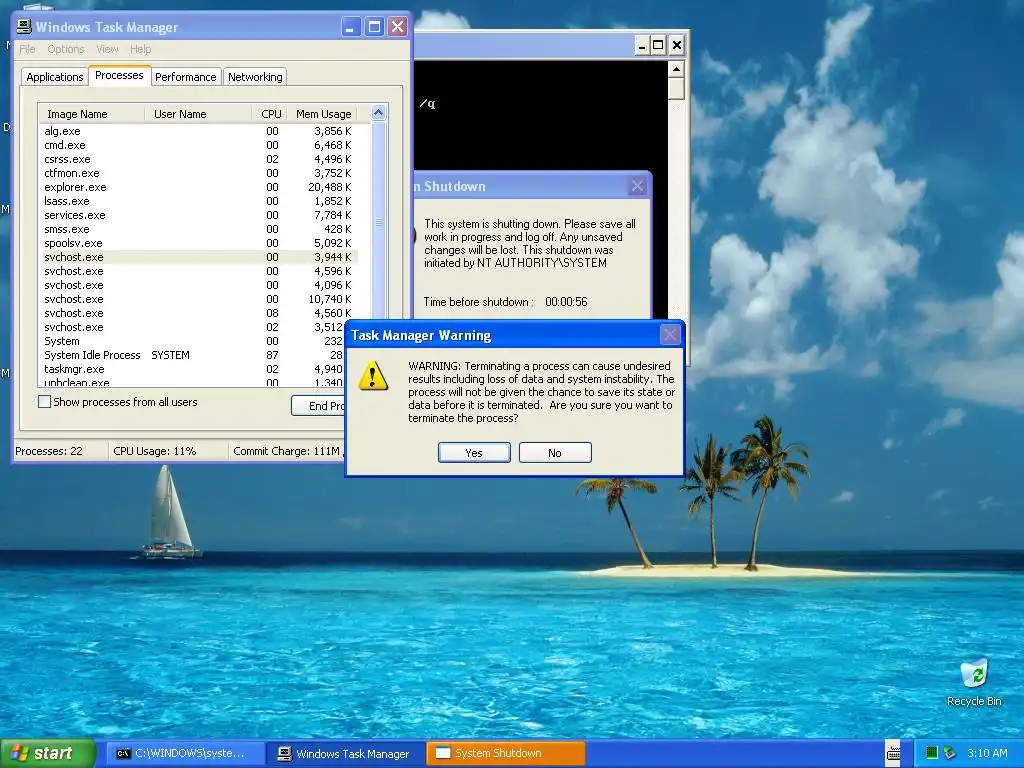Image resolution: width=1024 pixels, height=768 pixels.
Task: Select the alg.exe process
Action: click(x=199, y=131)
